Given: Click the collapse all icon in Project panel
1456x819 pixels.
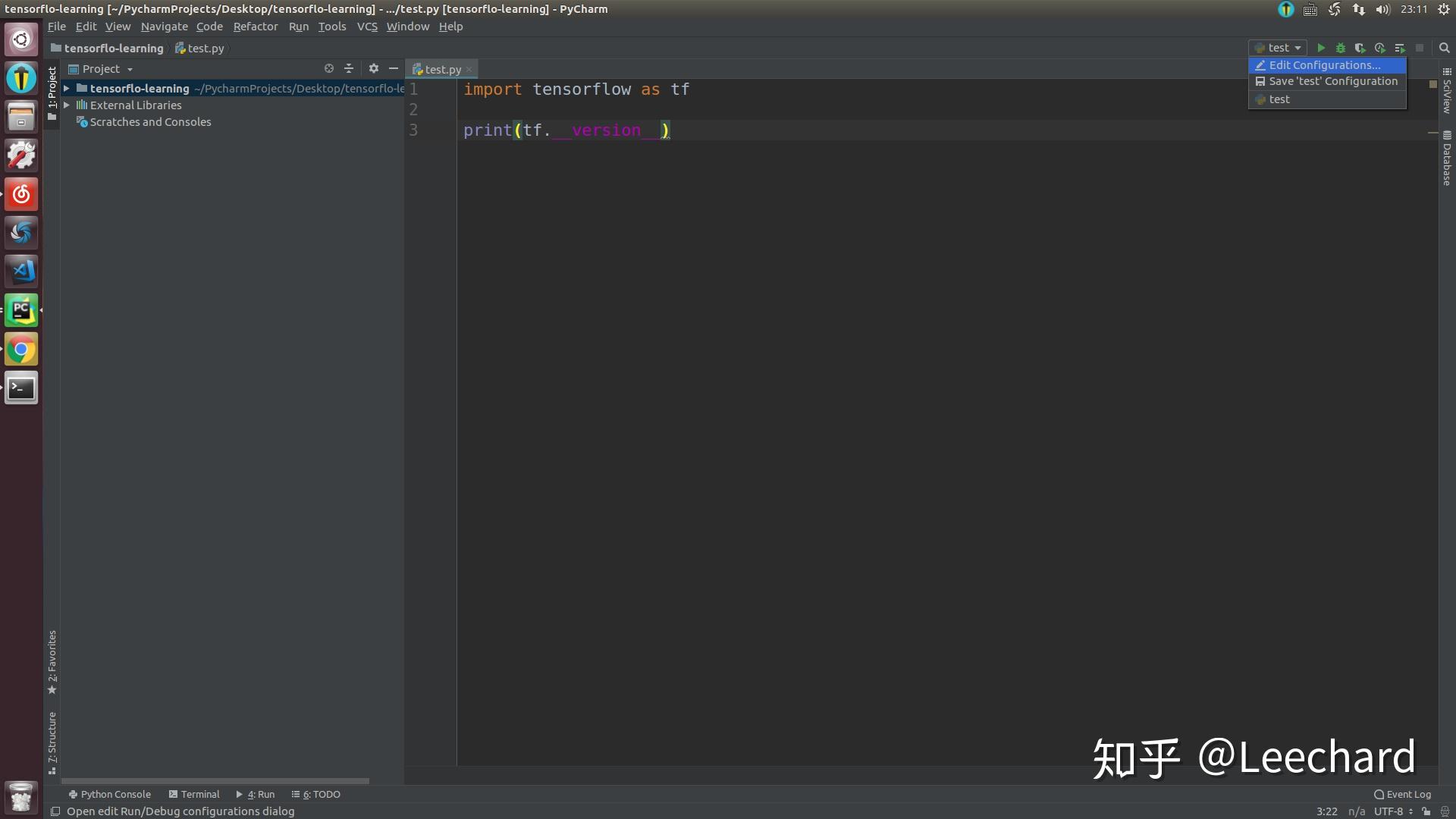Looking at the screenshot, I should [349, 68].
